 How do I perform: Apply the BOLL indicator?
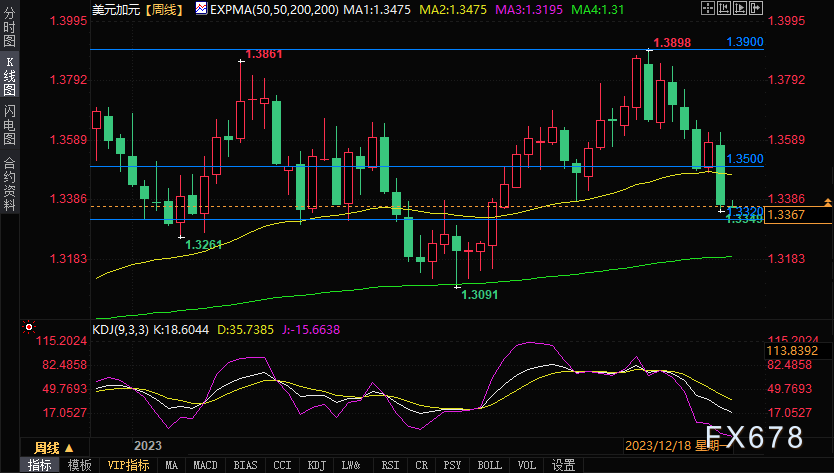pos(489,465)
